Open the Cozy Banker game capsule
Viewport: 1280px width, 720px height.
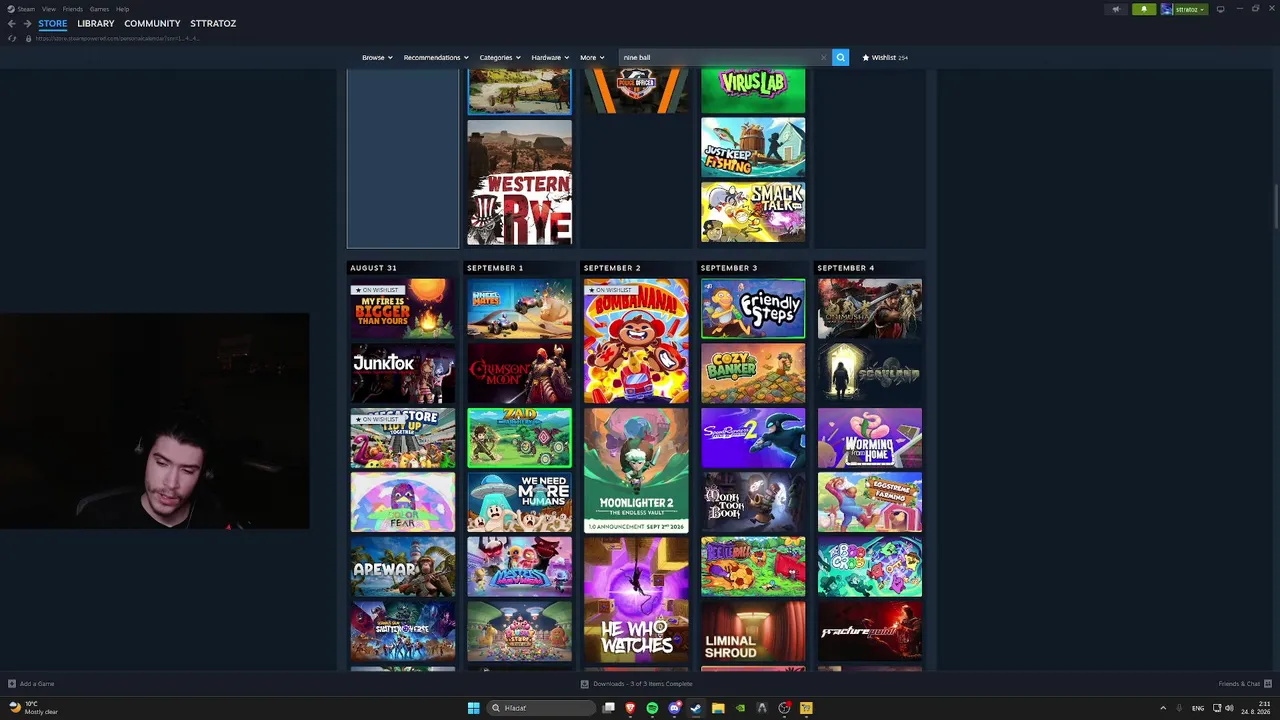753,373
